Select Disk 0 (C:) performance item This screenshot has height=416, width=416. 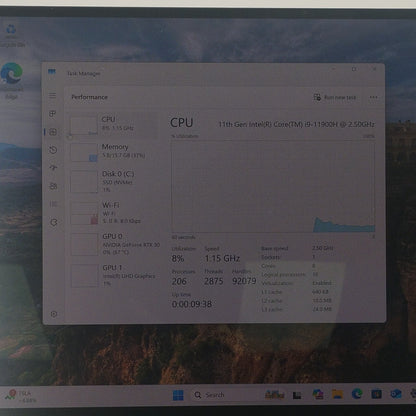(114, 181)
